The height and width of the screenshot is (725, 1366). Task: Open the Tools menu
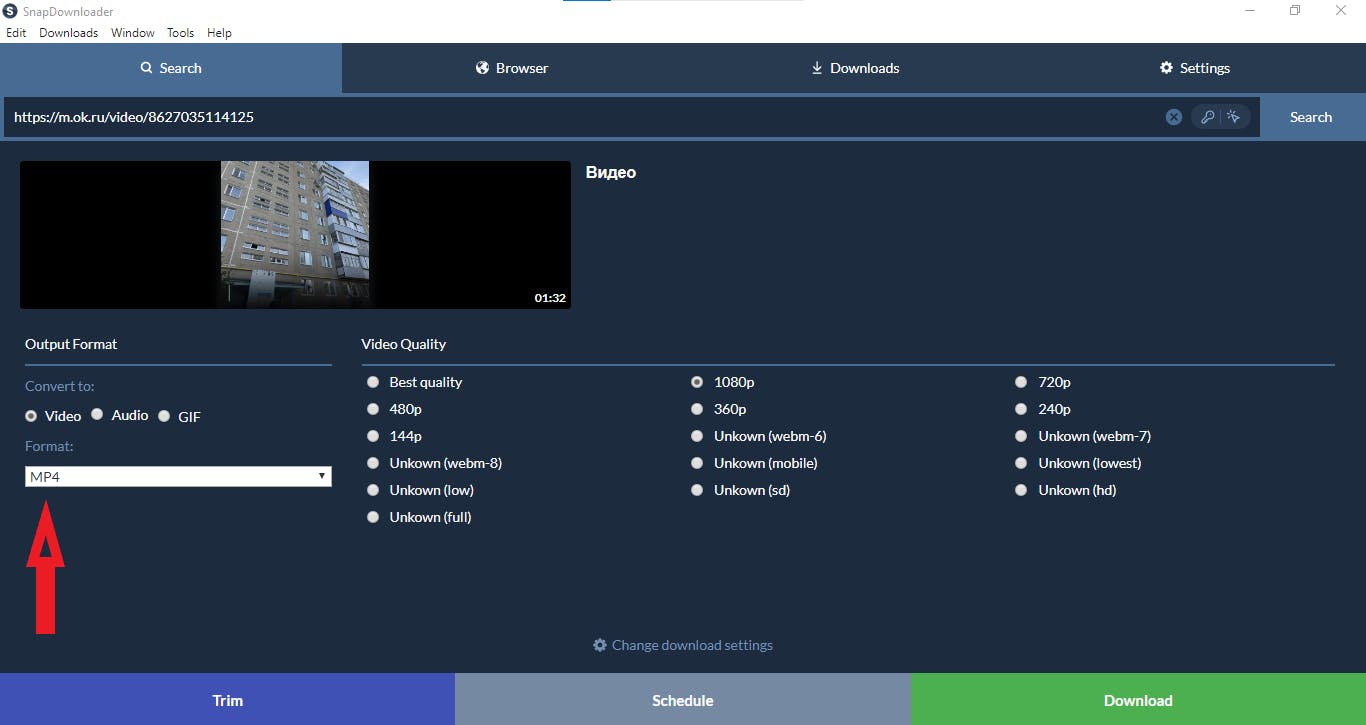coord(181,33)
